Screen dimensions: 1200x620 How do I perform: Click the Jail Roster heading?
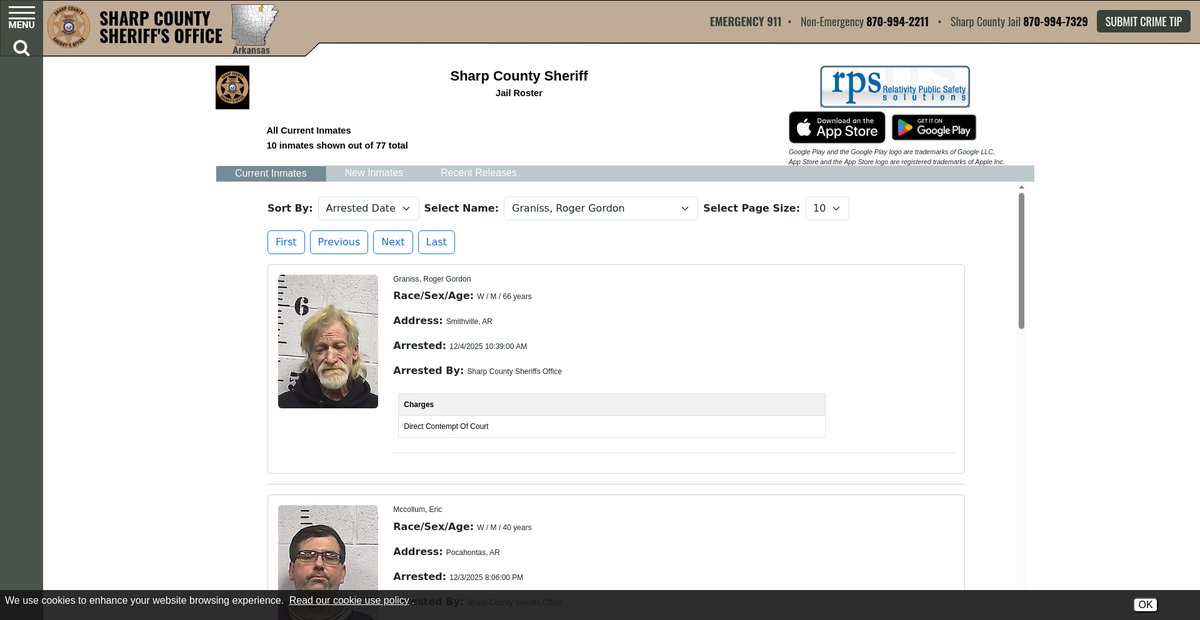pos(519,93)
